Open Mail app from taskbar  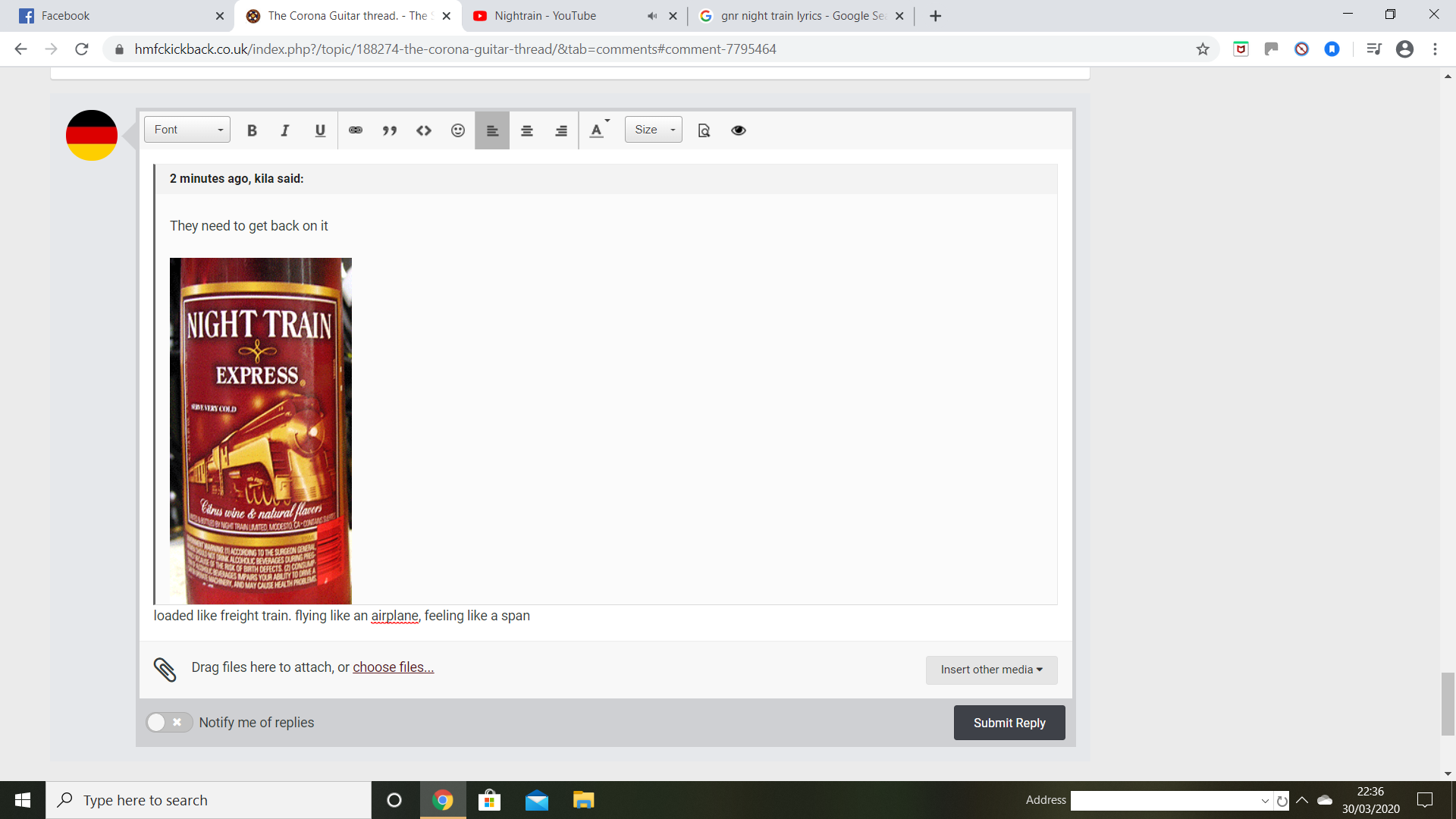(x=537, y=800)
